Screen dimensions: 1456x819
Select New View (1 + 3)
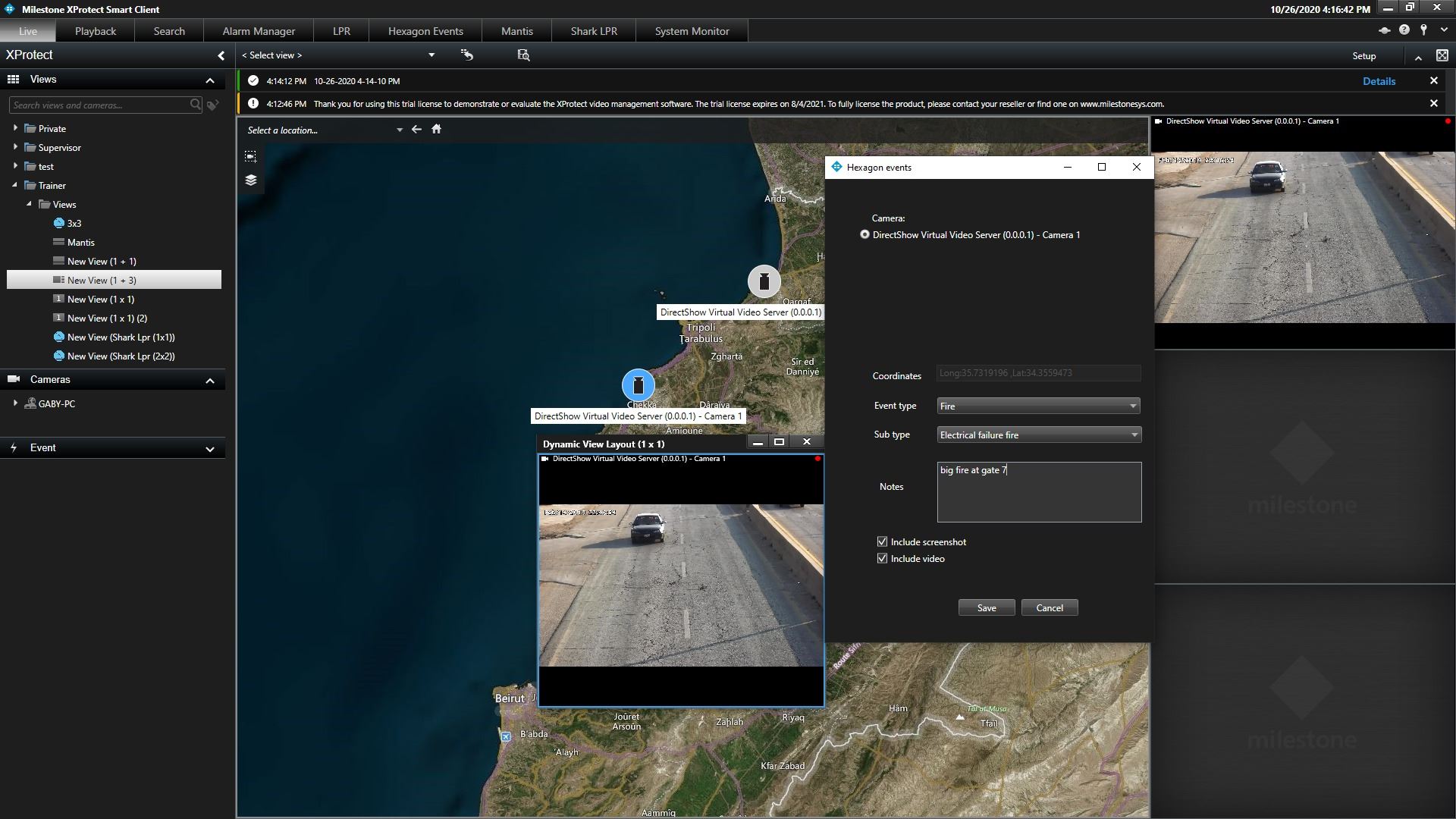[114, 280]
